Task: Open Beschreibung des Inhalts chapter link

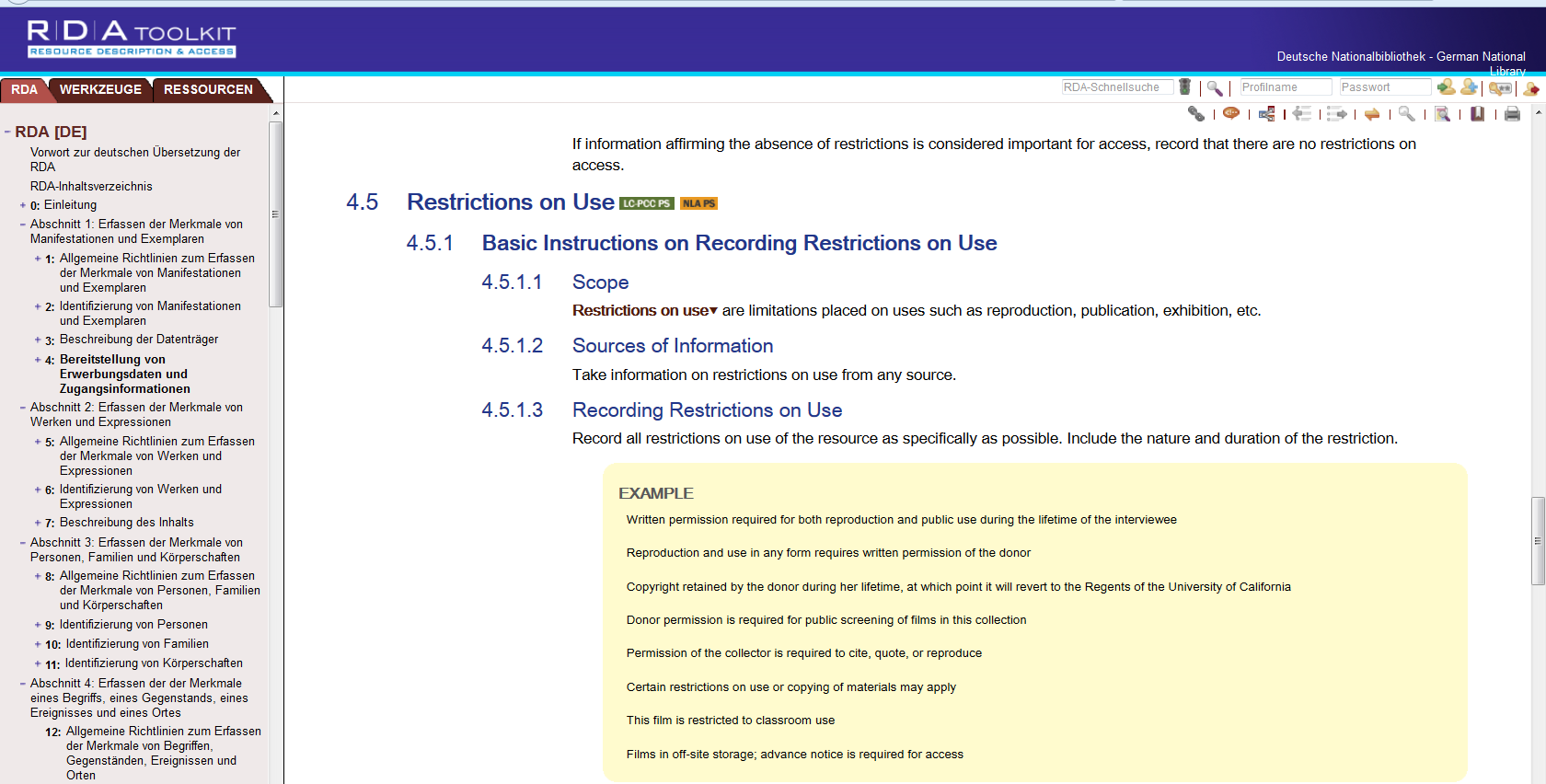Action: pyautogui.click(x=127, y=523)
